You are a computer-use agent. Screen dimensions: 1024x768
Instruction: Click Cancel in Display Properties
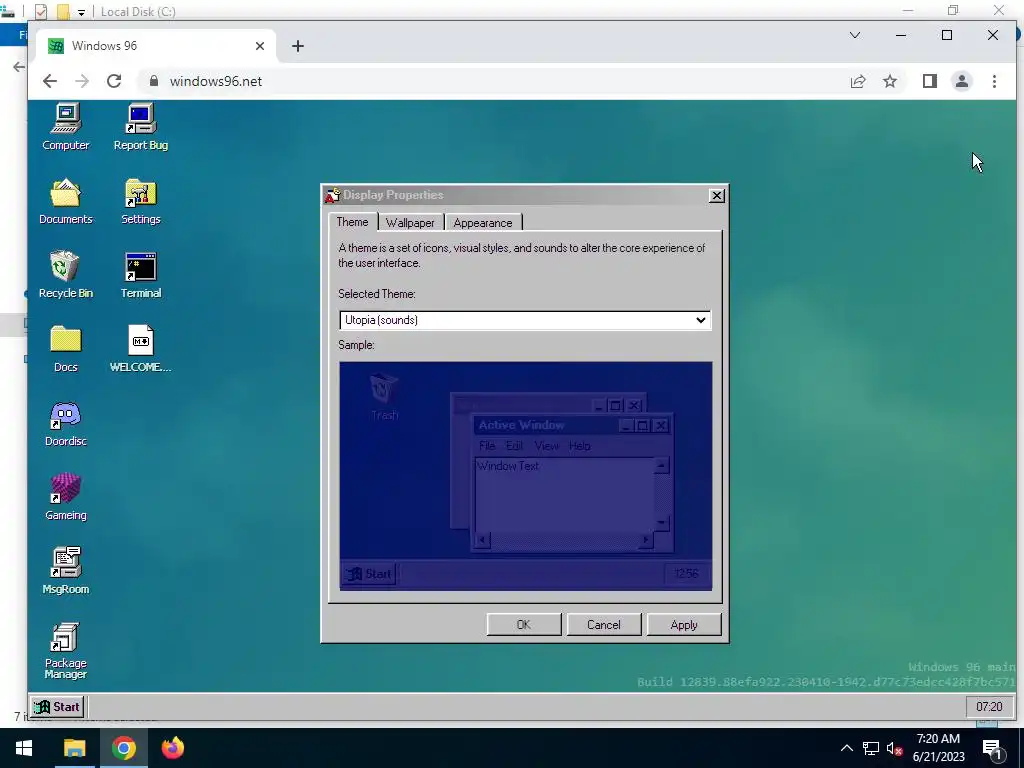click(603, 625)
